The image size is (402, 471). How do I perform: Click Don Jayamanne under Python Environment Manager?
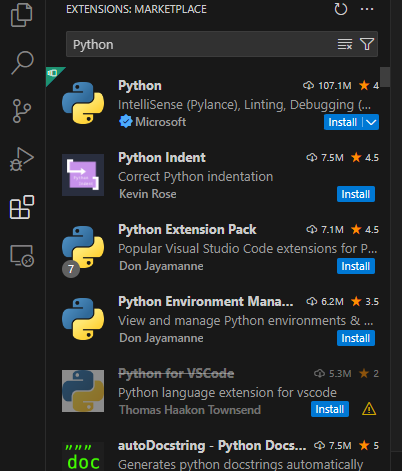[x=161, y=338]
